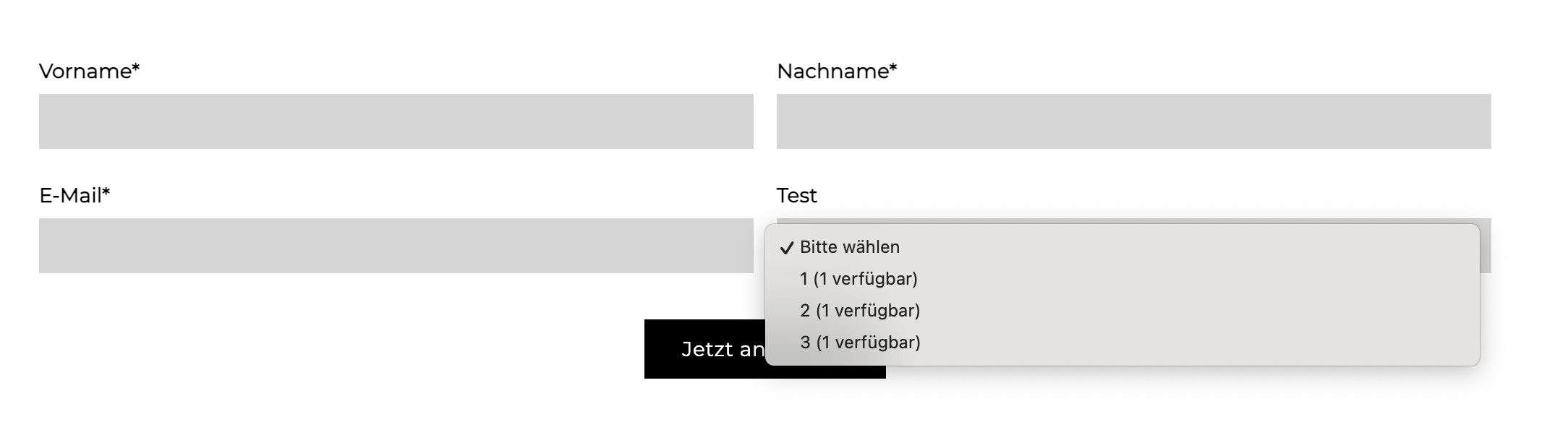The image size is (1568, 435).
Task: Click the required asterisk after Nachname
Action: (893, 68)
